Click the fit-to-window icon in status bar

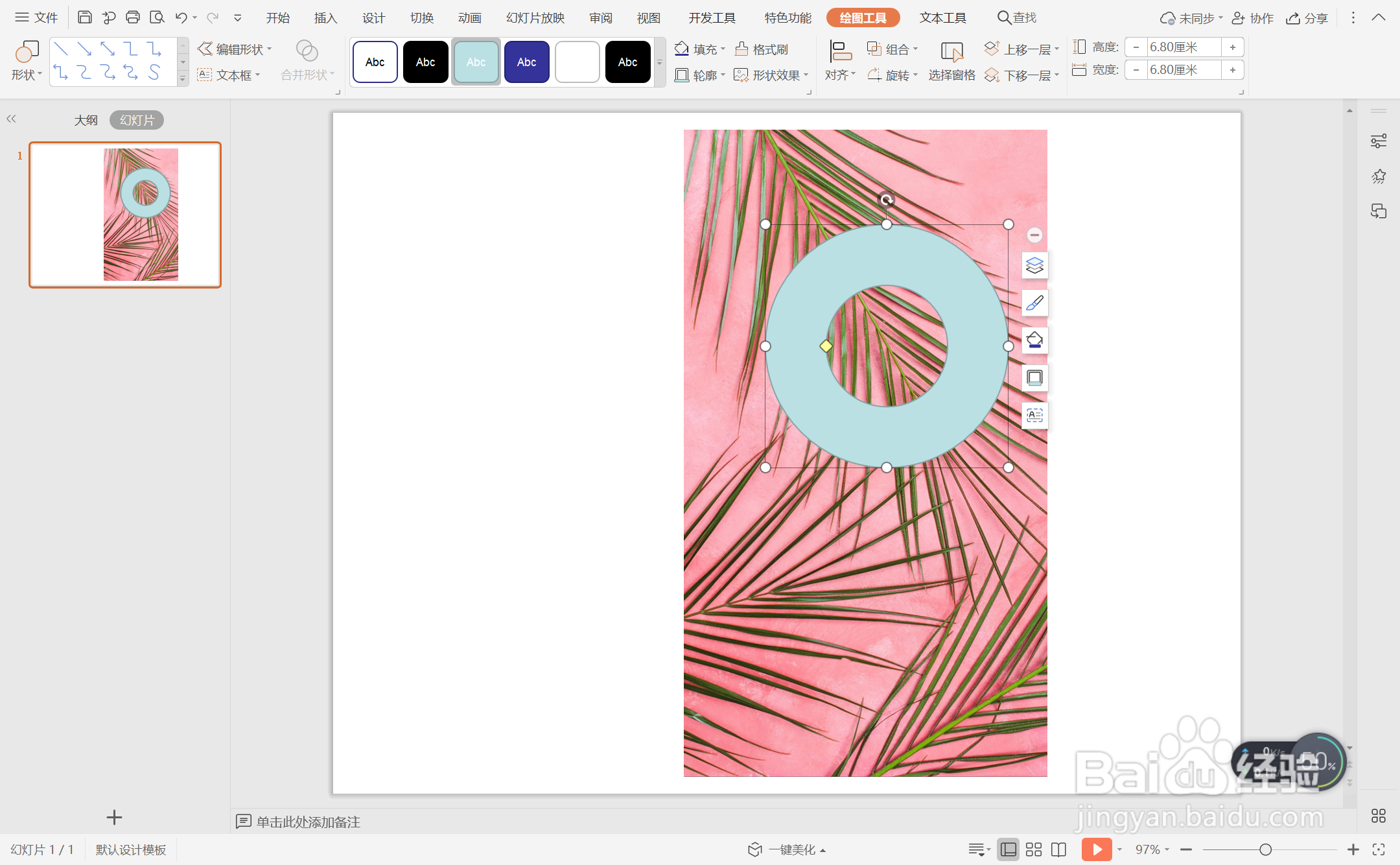coord(1379,849)
